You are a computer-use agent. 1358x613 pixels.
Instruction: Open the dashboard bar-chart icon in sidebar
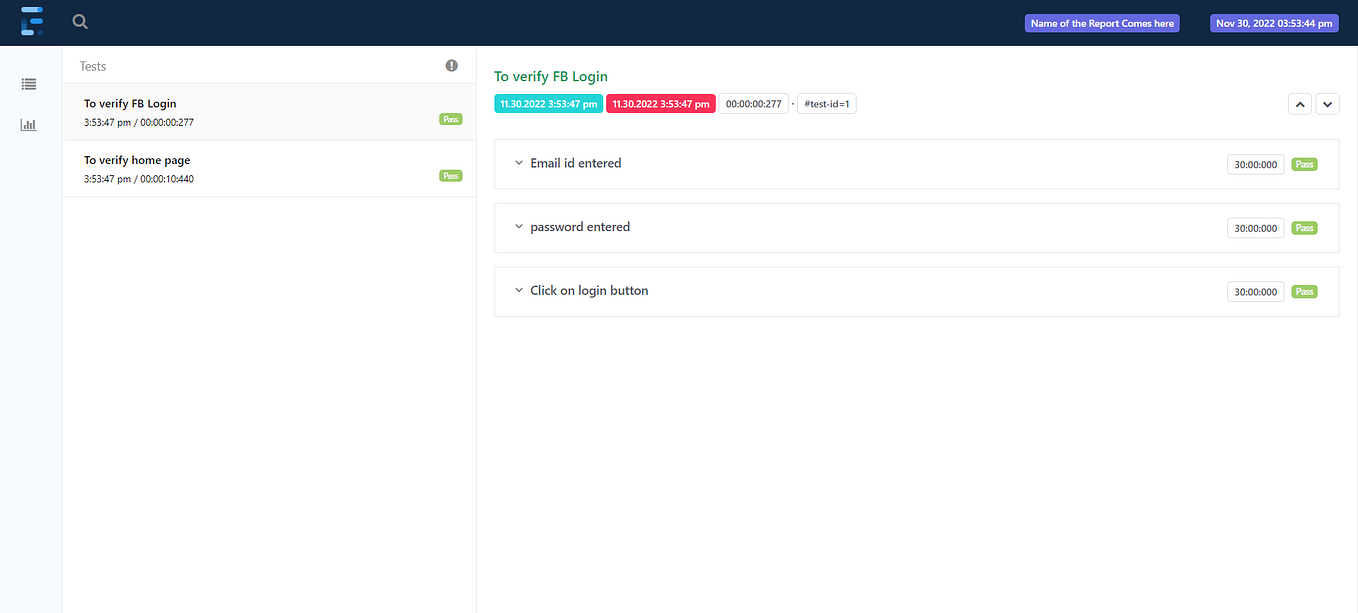[x=28, y=124]
